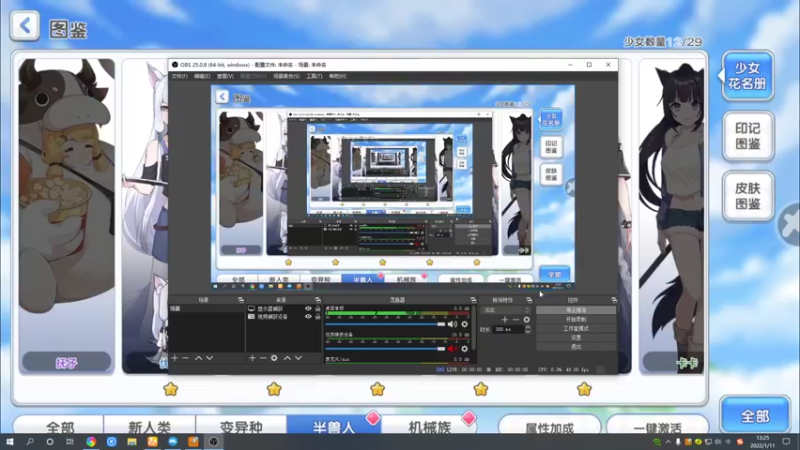Show hidden tray icons chevron

point(668,442)
